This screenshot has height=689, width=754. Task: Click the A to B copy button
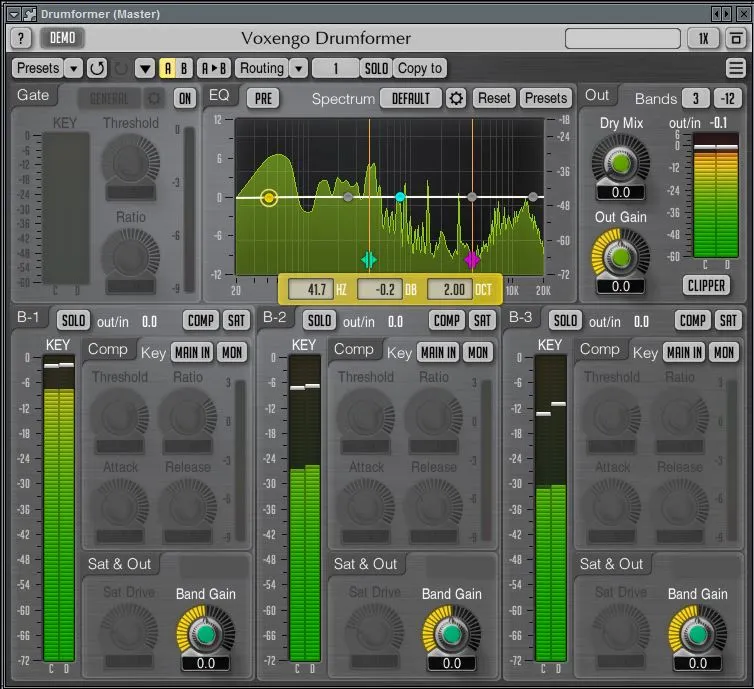click(x=213, y=69)
